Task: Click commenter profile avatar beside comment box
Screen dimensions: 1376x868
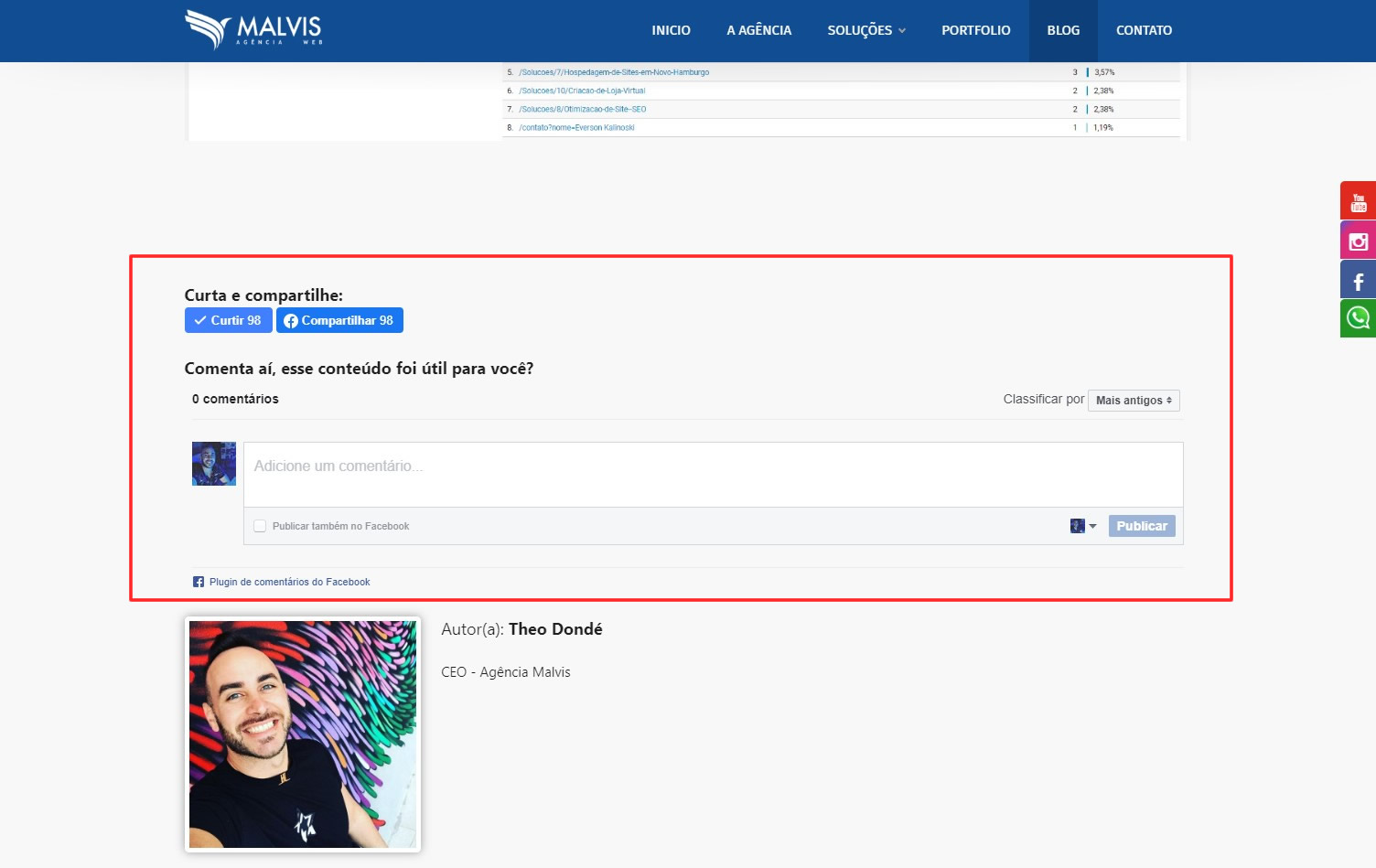Action: click(214, 464)
